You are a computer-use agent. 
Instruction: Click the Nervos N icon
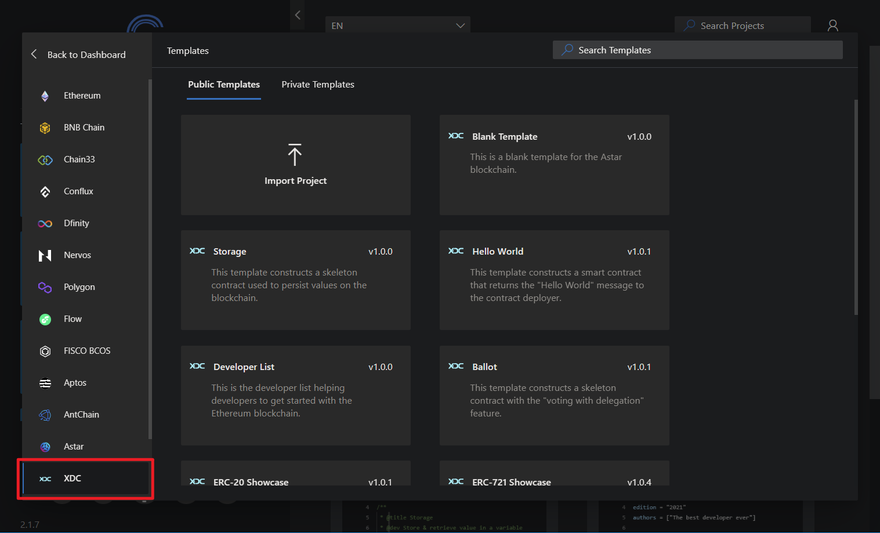point(45,255)
